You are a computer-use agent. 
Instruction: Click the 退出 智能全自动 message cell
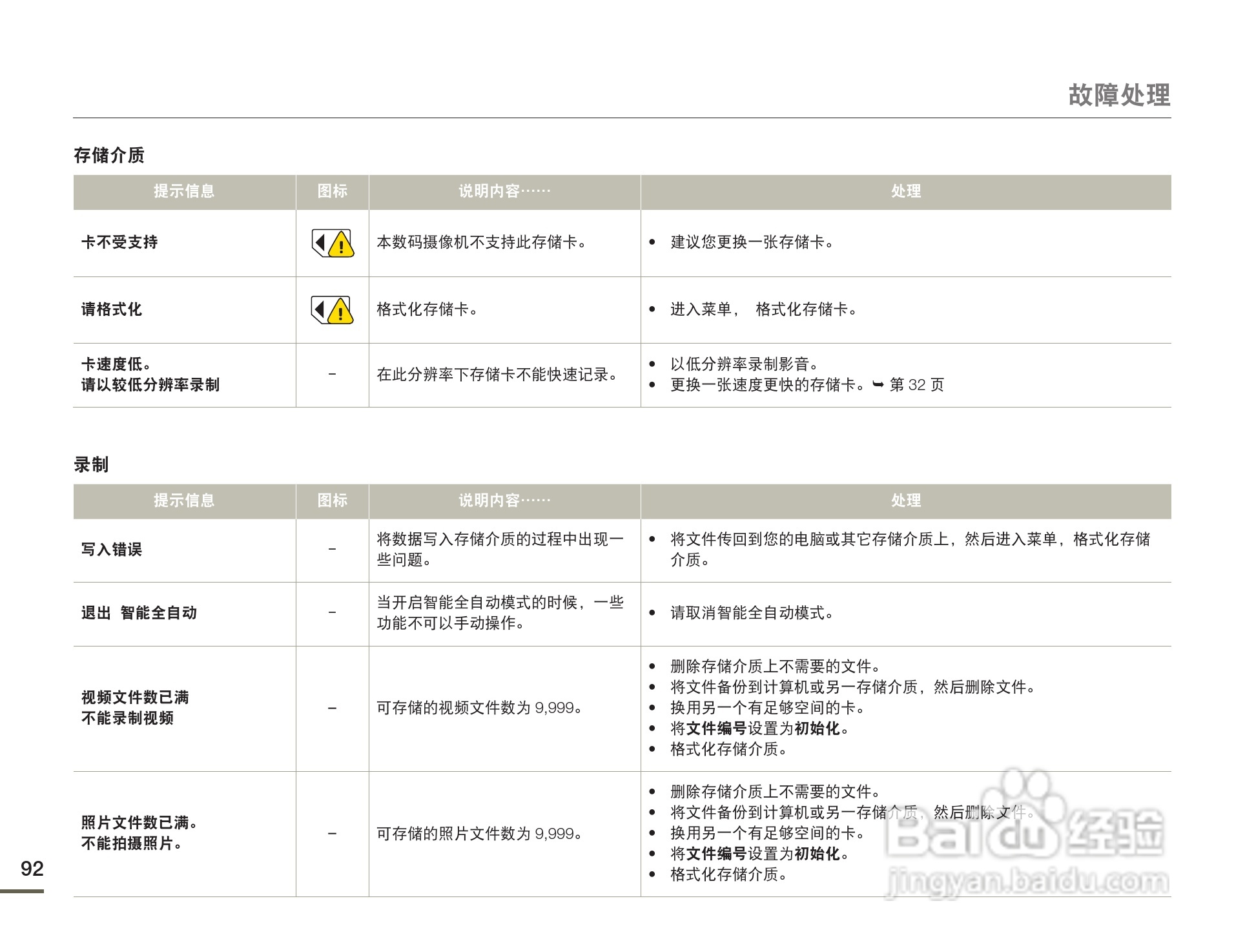coord(139,613)
